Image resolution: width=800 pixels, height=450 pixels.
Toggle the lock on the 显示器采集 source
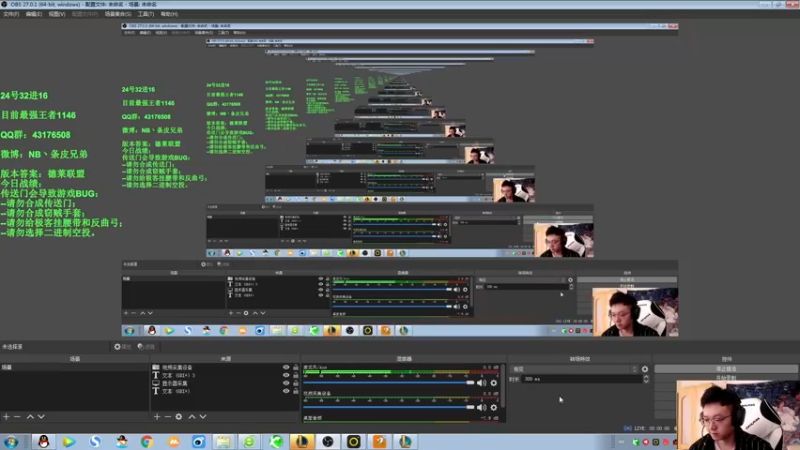[x=295, y=383]
